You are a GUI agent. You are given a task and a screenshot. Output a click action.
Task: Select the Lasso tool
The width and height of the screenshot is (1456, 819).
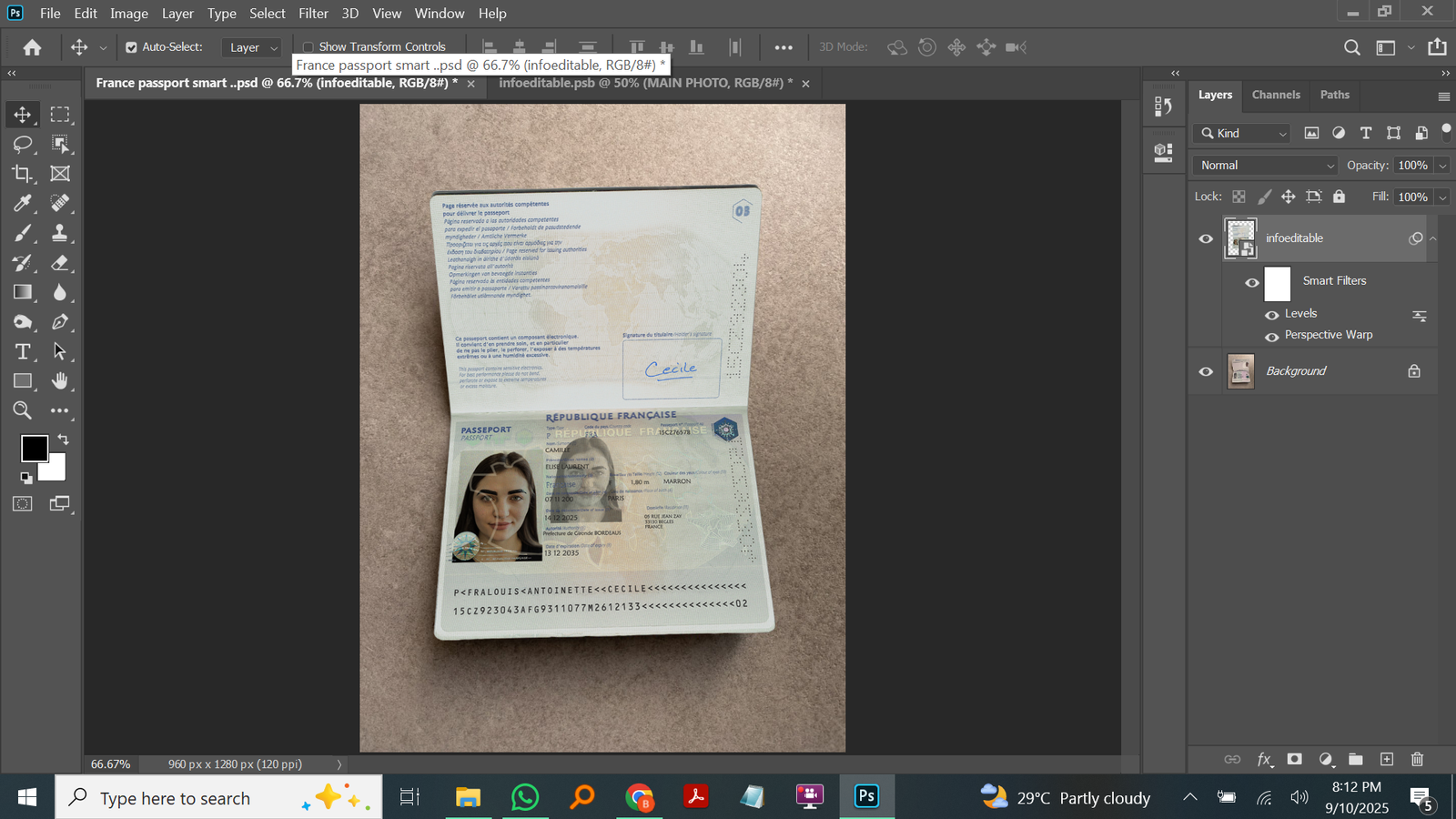23,144
